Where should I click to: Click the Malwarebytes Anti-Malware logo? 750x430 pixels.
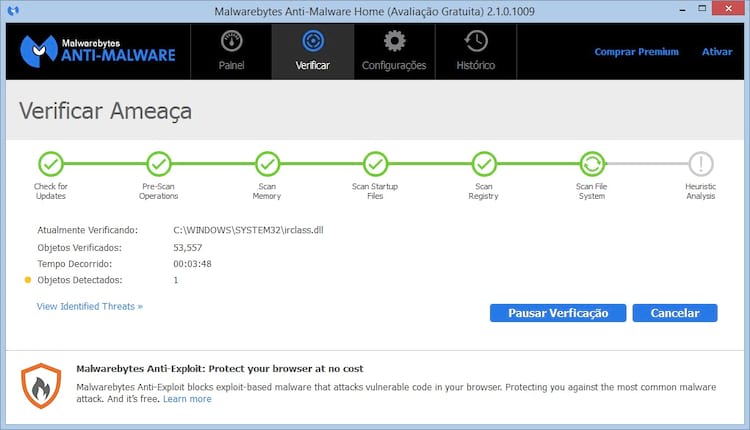[x=98, y=51]
